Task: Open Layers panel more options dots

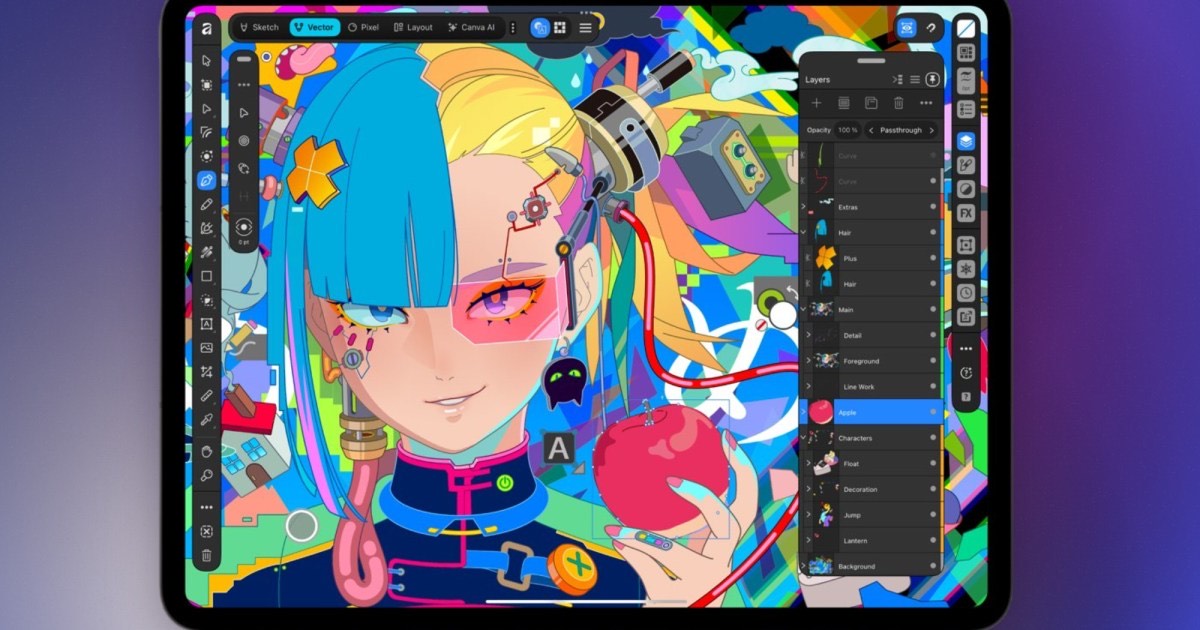Action: (x=926, y=103)
